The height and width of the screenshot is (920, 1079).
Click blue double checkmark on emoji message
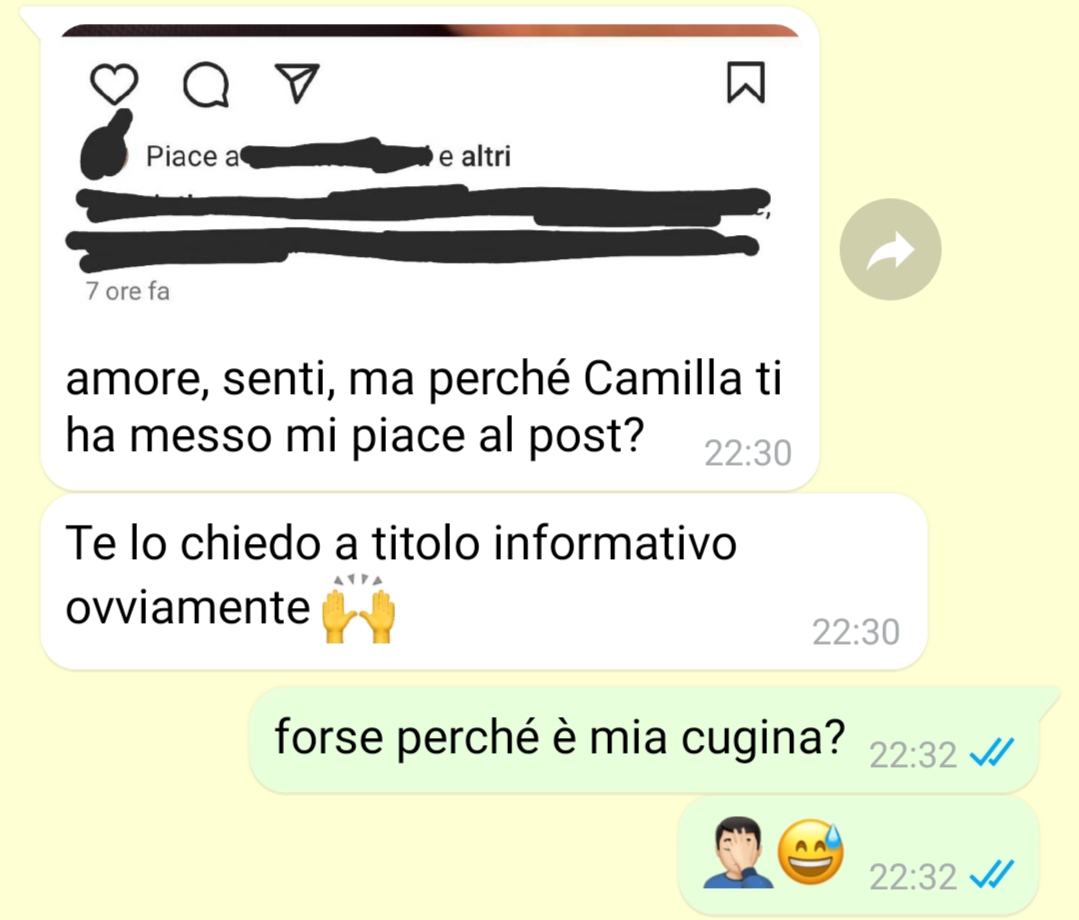click(991, 875)
